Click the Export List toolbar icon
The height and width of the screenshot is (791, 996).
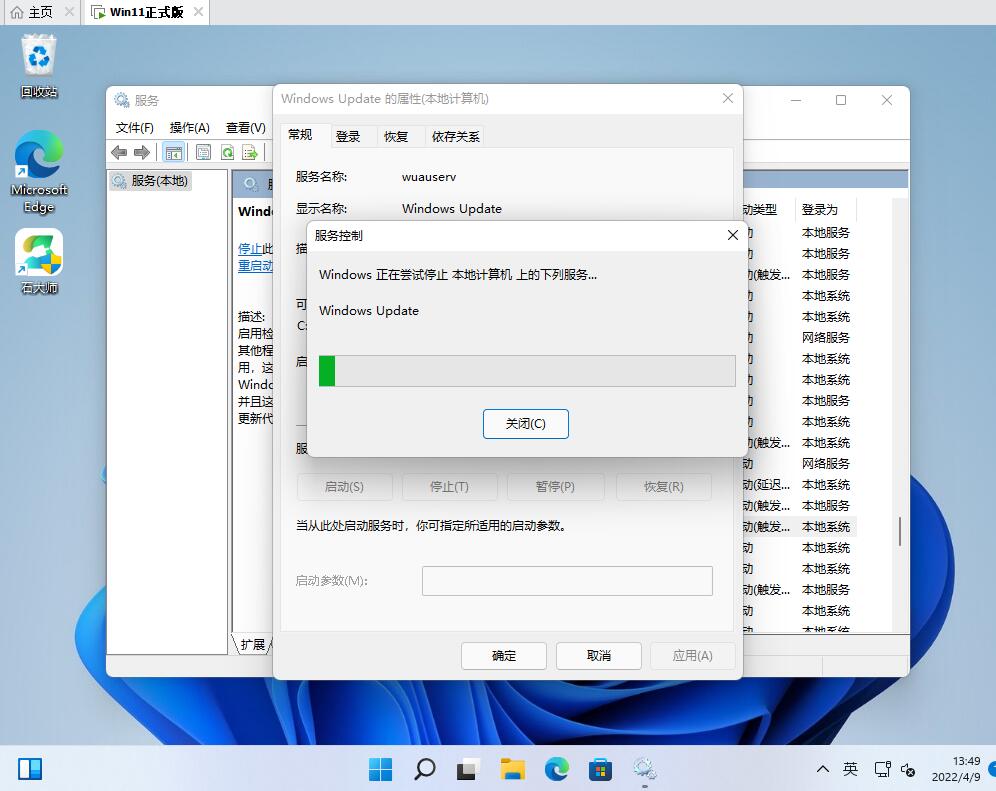click(250, 151)
